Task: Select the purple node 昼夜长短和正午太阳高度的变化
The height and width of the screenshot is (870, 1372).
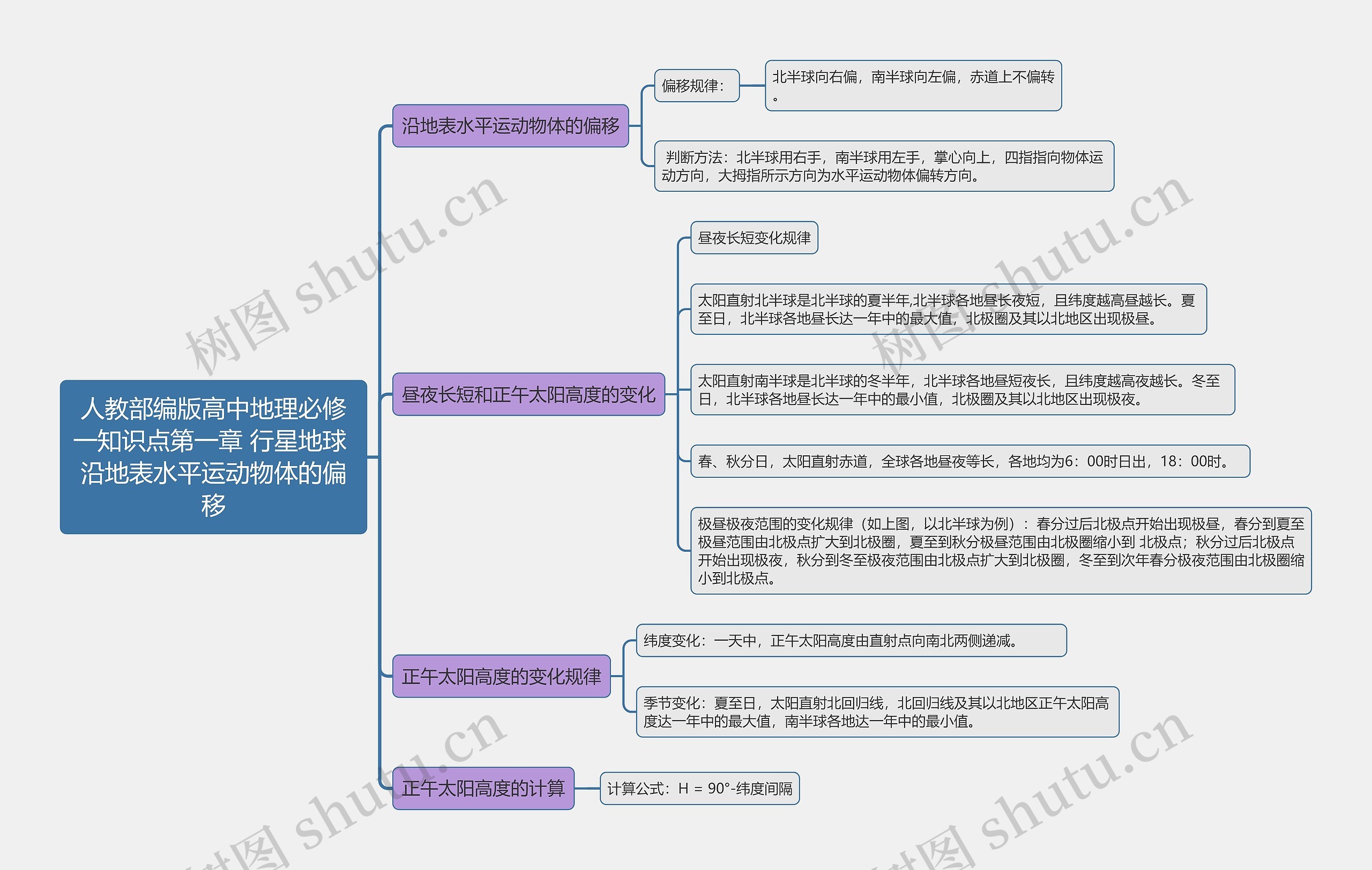Action: [529, 394]
